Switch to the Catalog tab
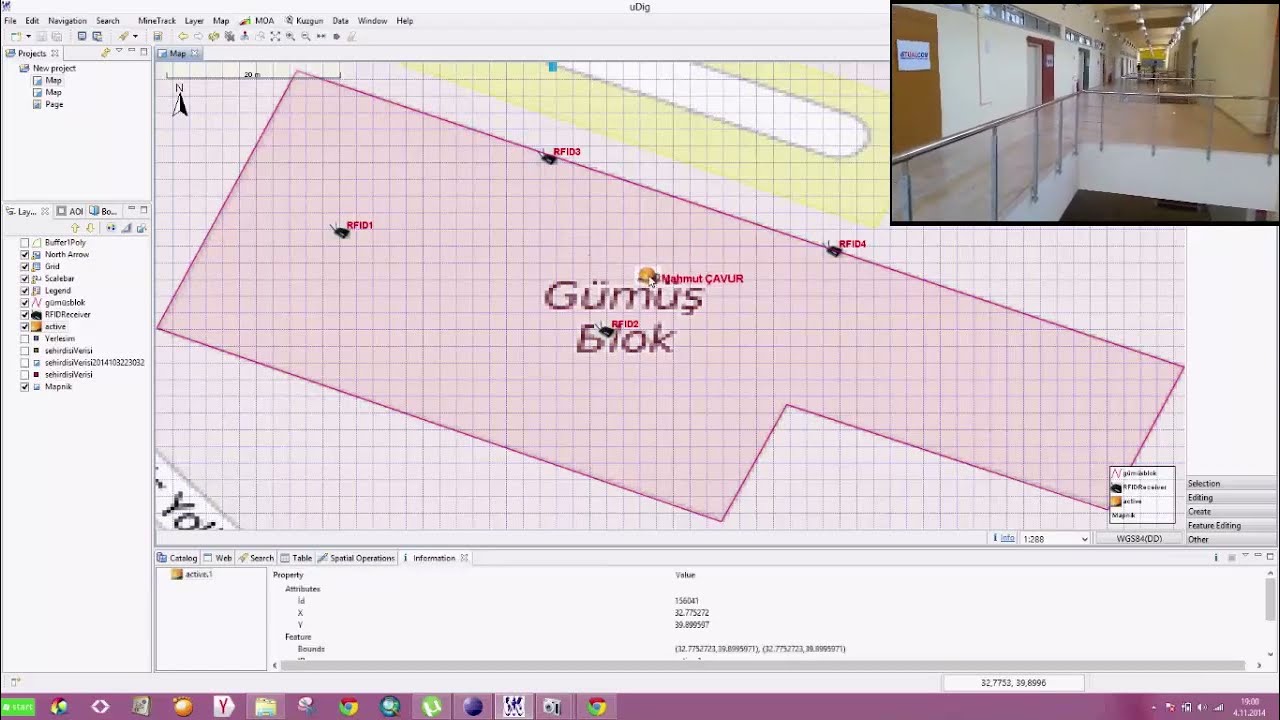The height and width of the screenshot is (720, 1280). coord(178,558)
